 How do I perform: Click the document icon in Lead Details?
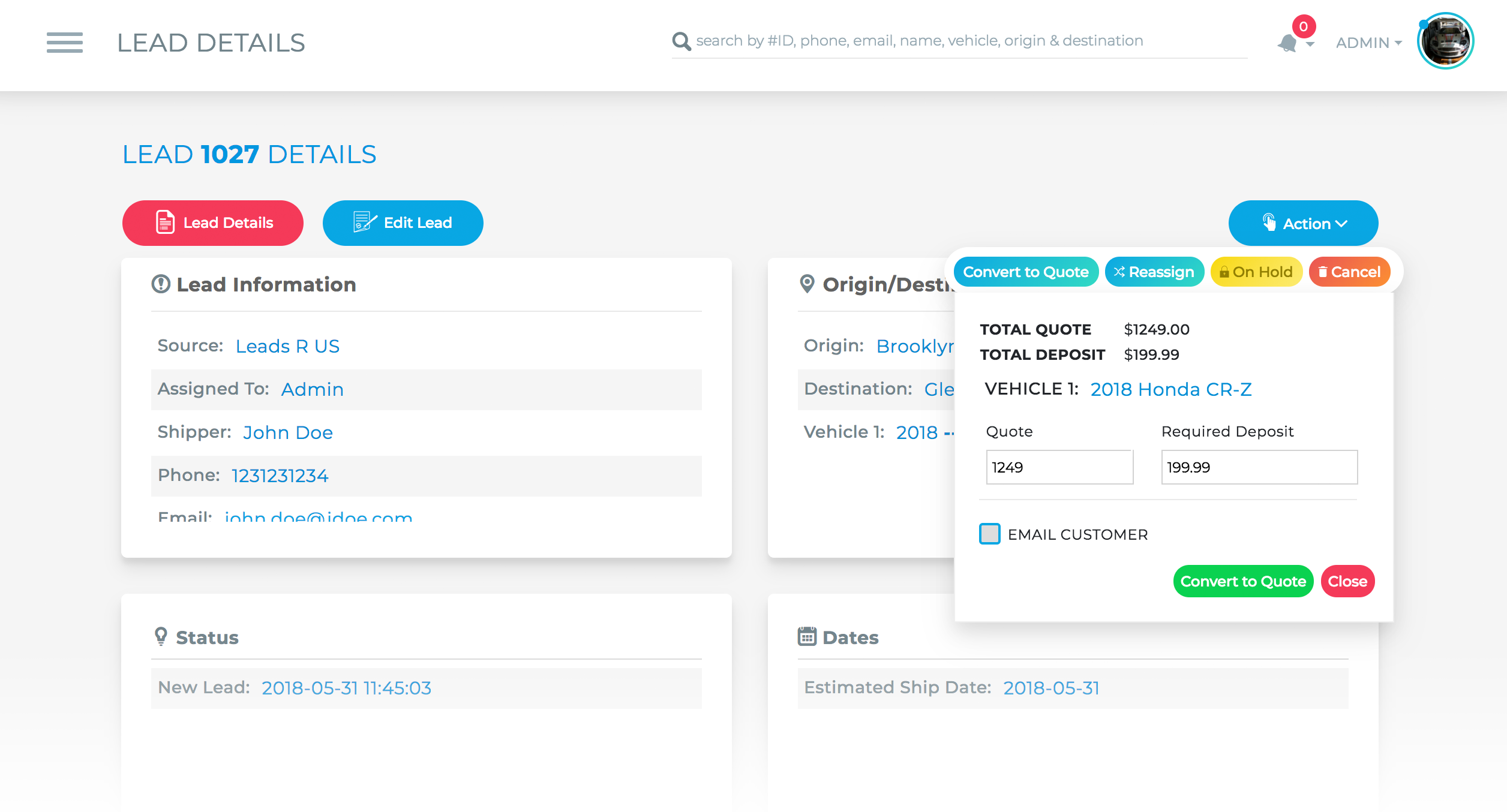pos(165,222)
